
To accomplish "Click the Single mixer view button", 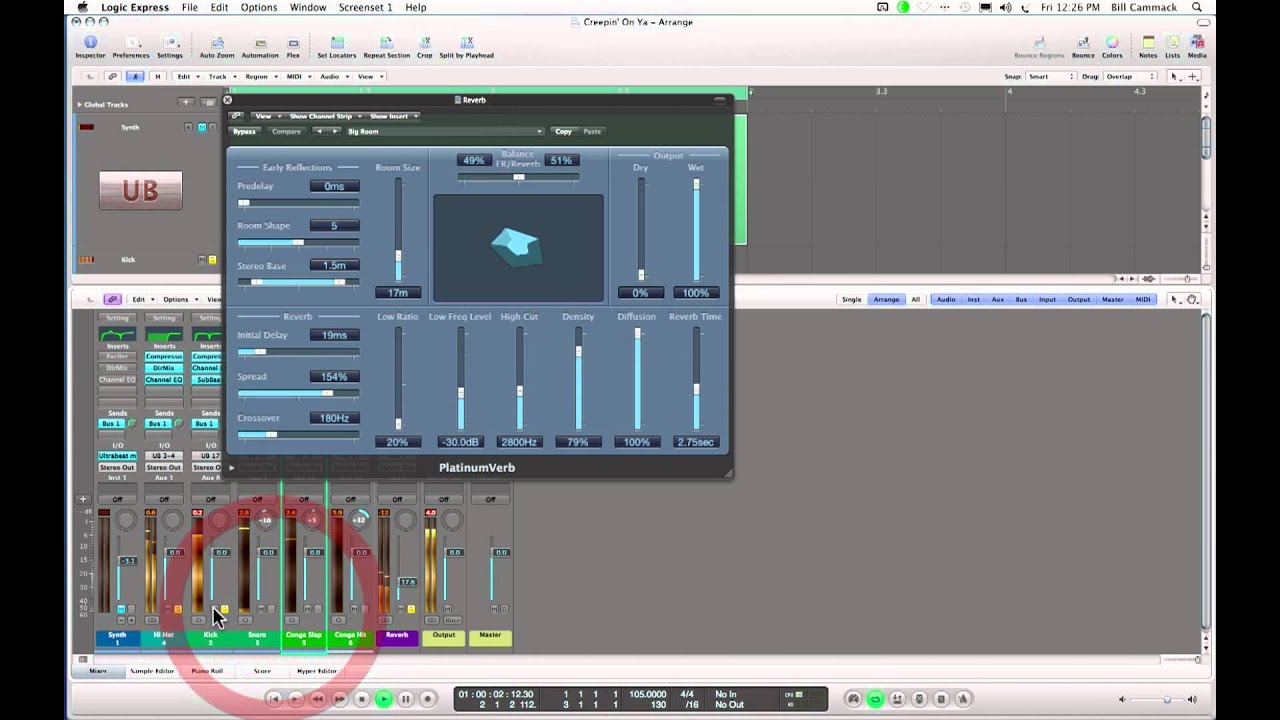I will point(851,299).
